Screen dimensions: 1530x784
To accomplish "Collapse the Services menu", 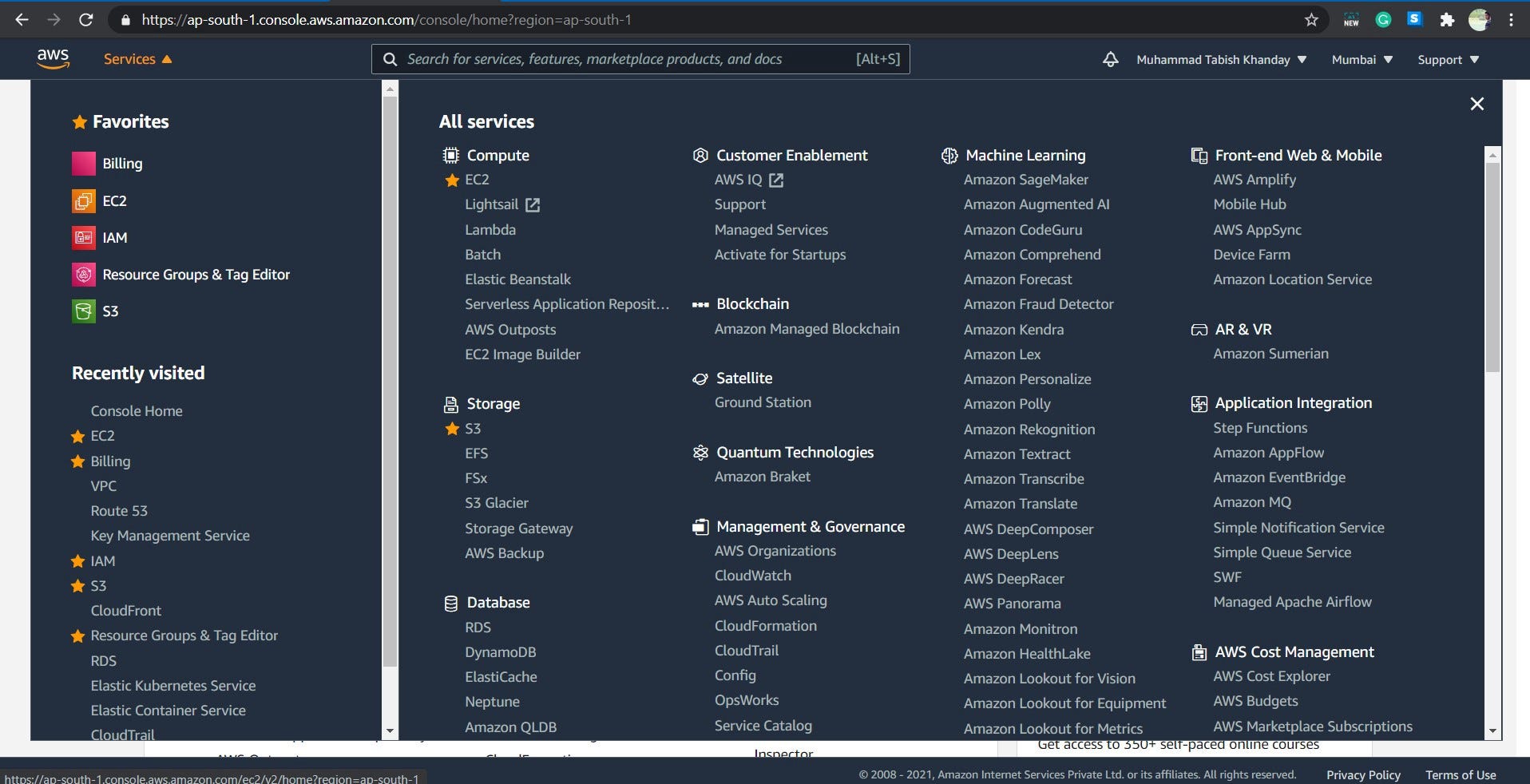I will click(x=137, y=59).
